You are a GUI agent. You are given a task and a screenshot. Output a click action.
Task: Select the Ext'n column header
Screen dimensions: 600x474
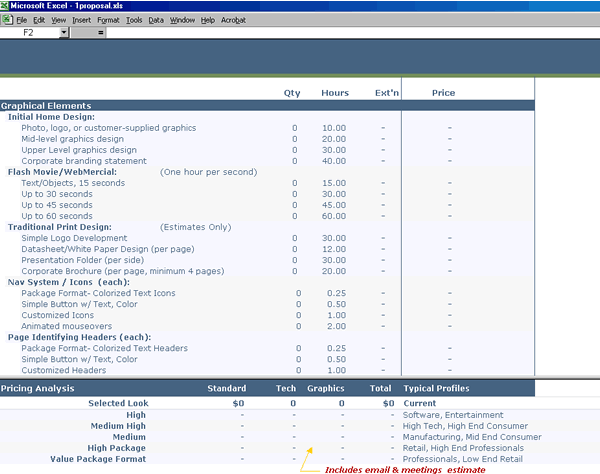[387, 93]
